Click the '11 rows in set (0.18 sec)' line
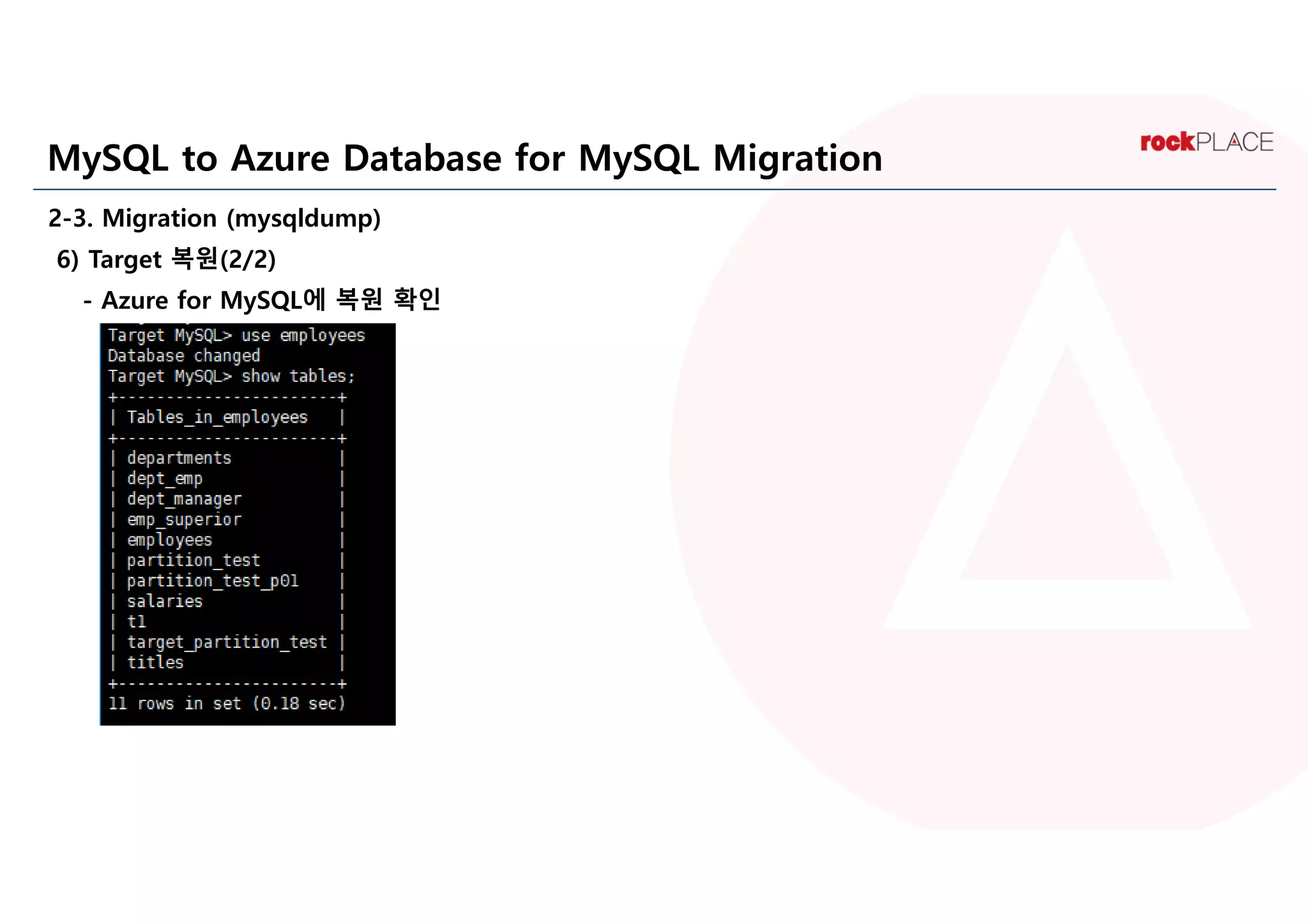Viewport: 1308px width, 924px height. 227,704
